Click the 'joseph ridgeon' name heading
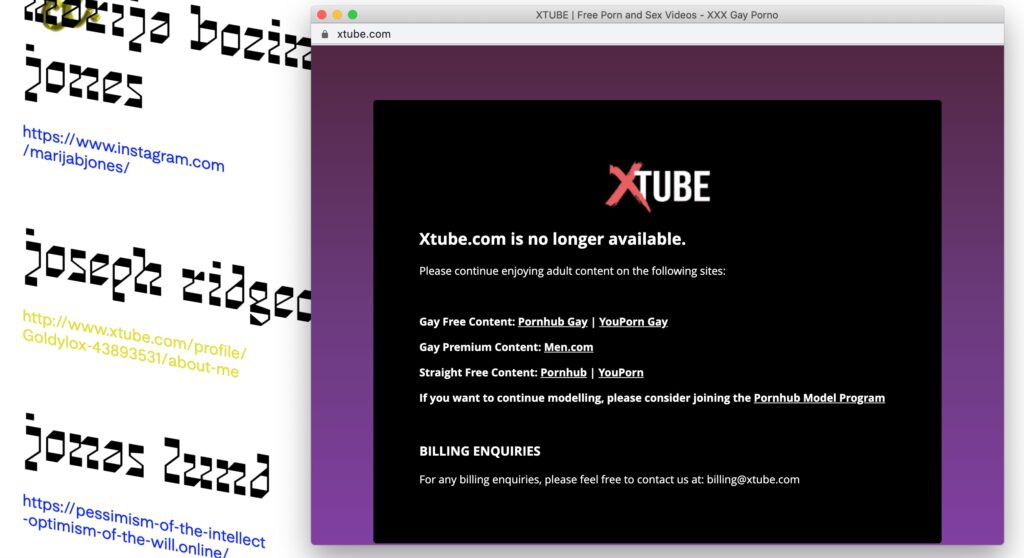The width and height of the screenshot is (1024, 558). click(167, 275)
